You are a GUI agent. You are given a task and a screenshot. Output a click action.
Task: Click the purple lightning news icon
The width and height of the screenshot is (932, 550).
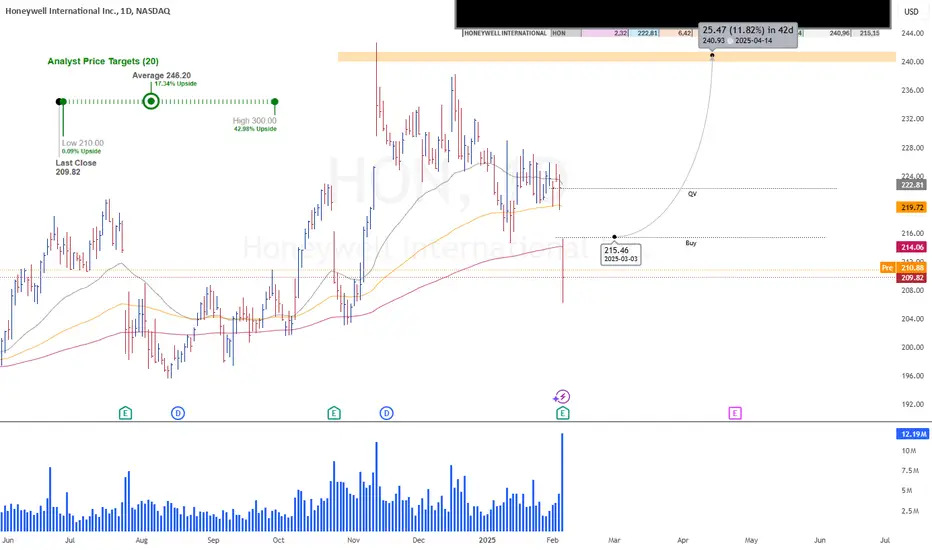pos(562,397)
